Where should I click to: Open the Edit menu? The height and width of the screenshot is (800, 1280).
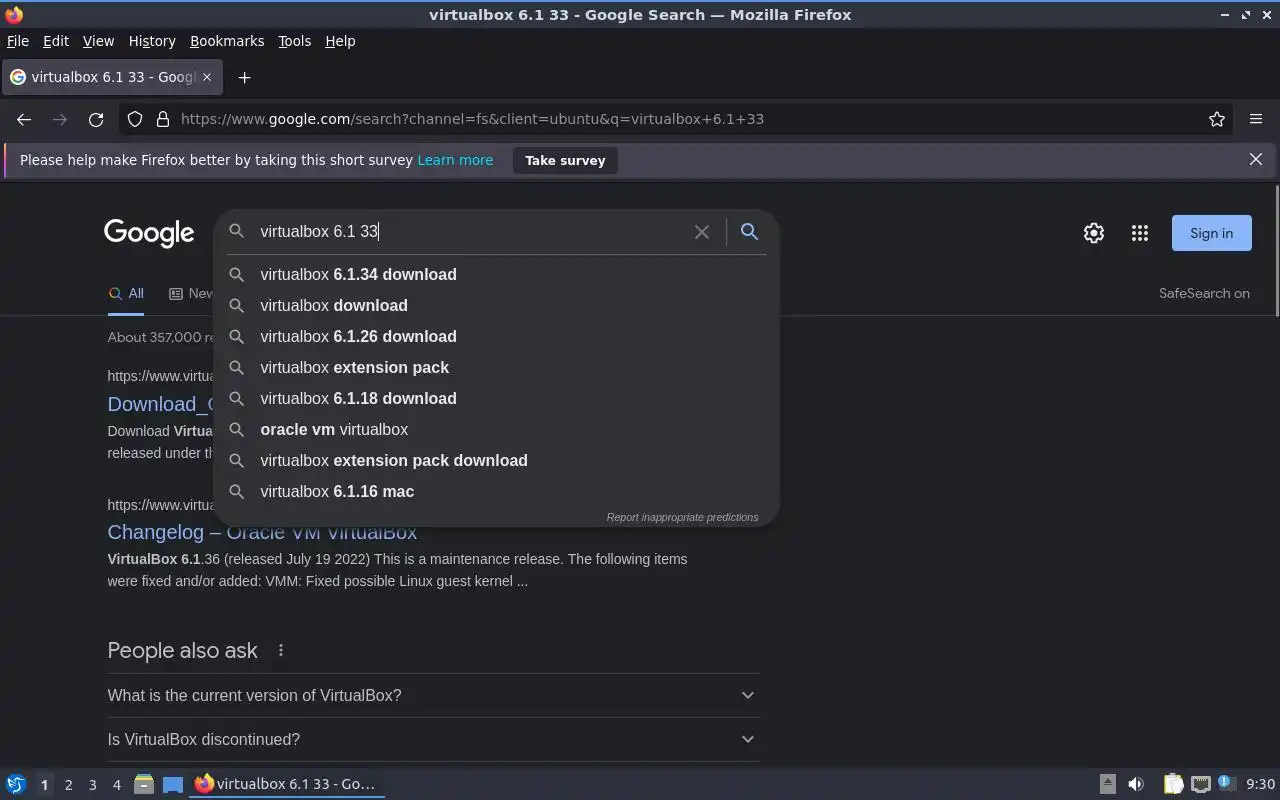coord(56,41)
